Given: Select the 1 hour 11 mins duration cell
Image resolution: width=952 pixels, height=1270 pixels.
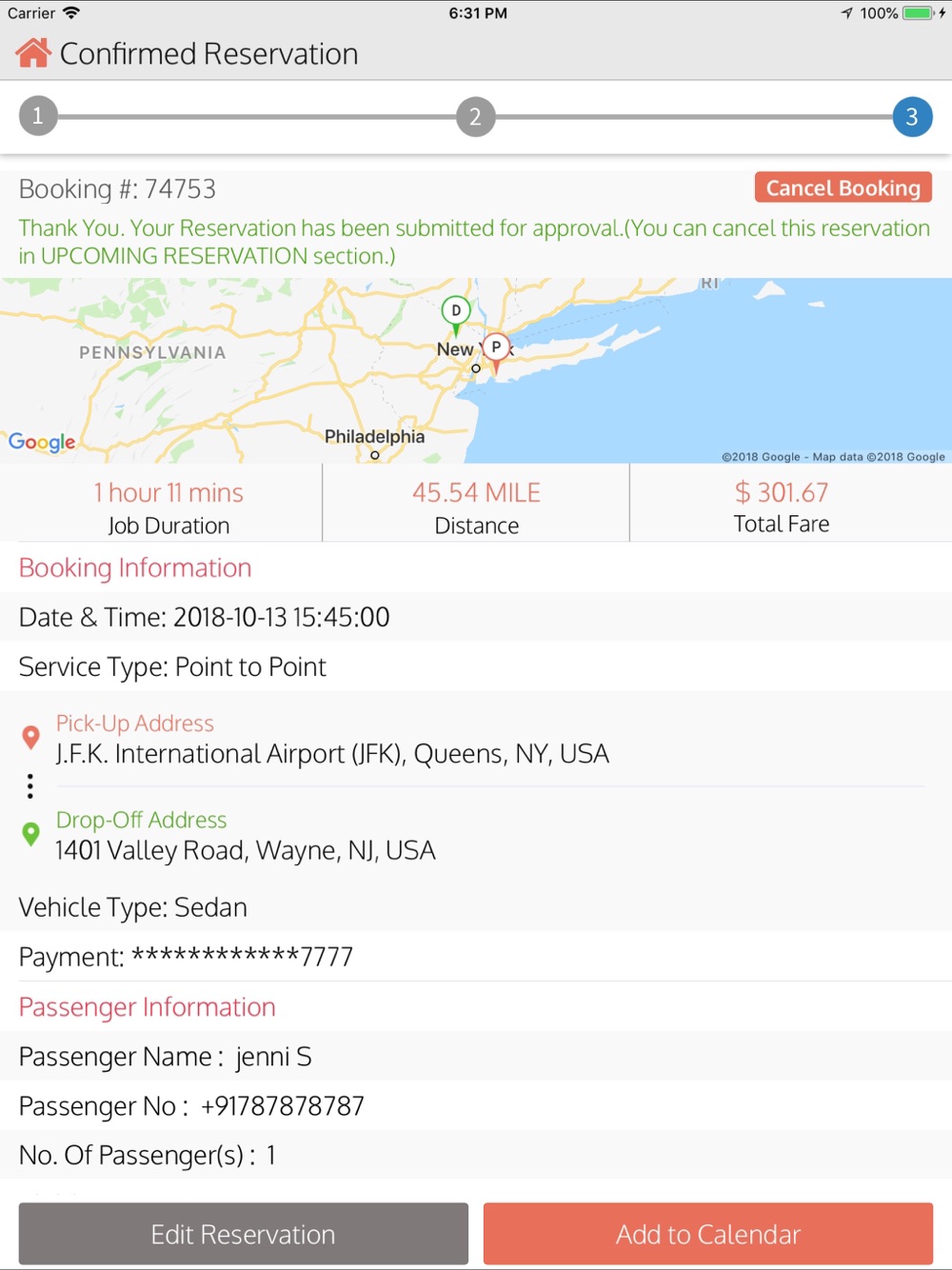Looking at the screenshot, I should click(x=161, y=503).
